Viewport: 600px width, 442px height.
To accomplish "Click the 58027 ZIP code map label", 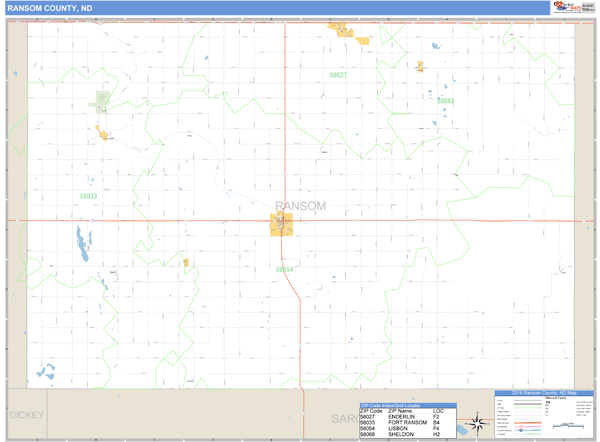I will 338,75.
